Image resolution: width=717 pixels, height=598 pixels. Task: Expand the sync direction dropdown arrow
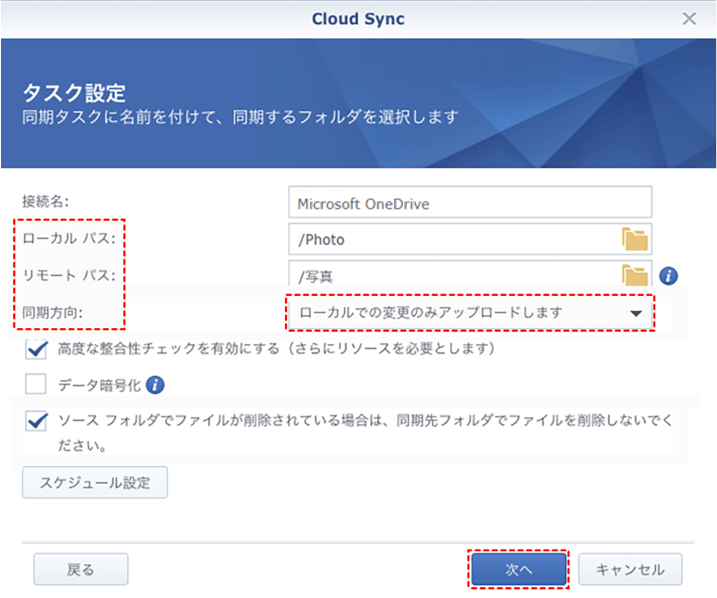pyautogui.click(x=636, y=313)
